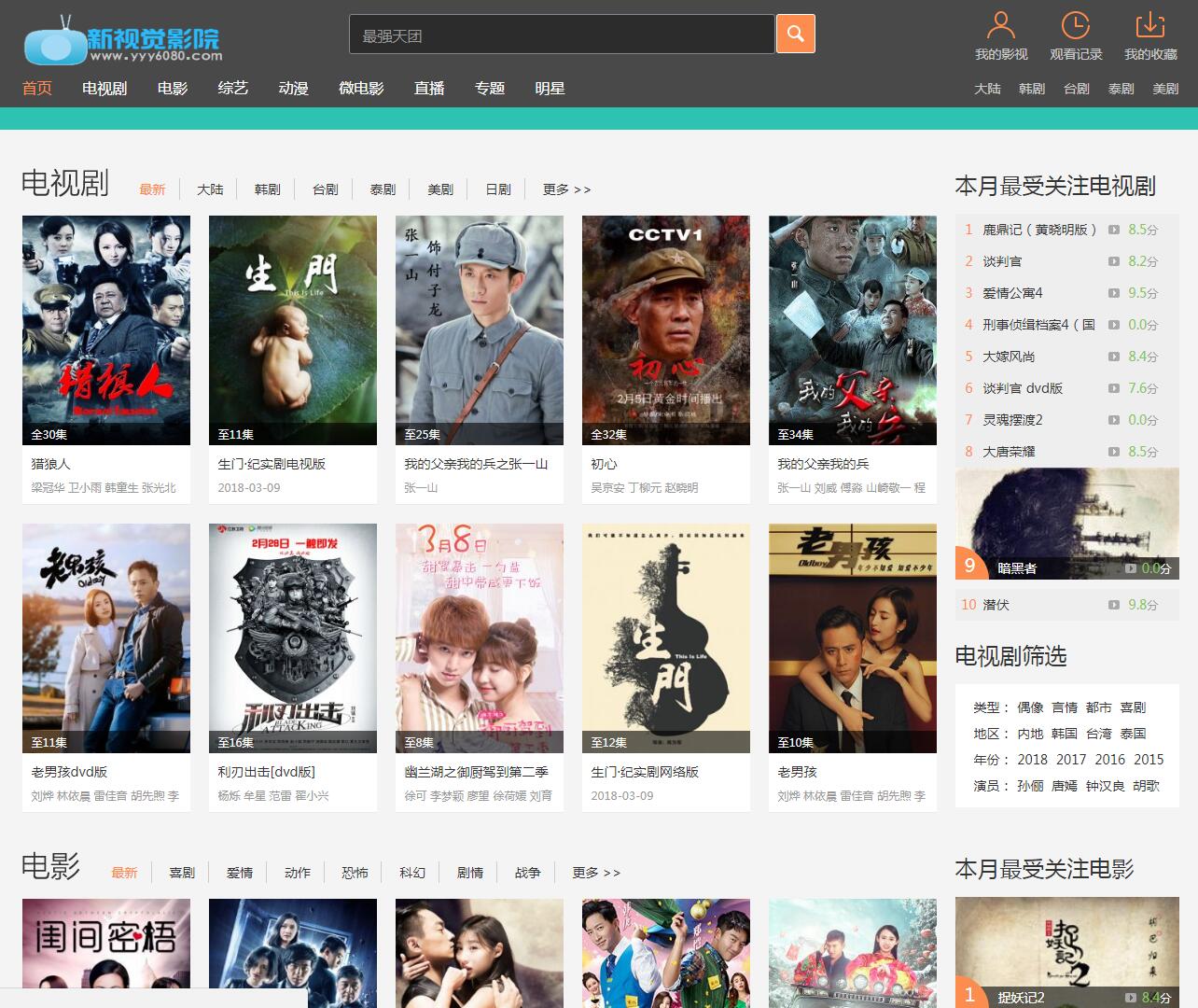Screen dimensions: 1198x1008
Task: Open 捉妖记2 ranking thumbnail
Action: click(x=1067, y=953)
